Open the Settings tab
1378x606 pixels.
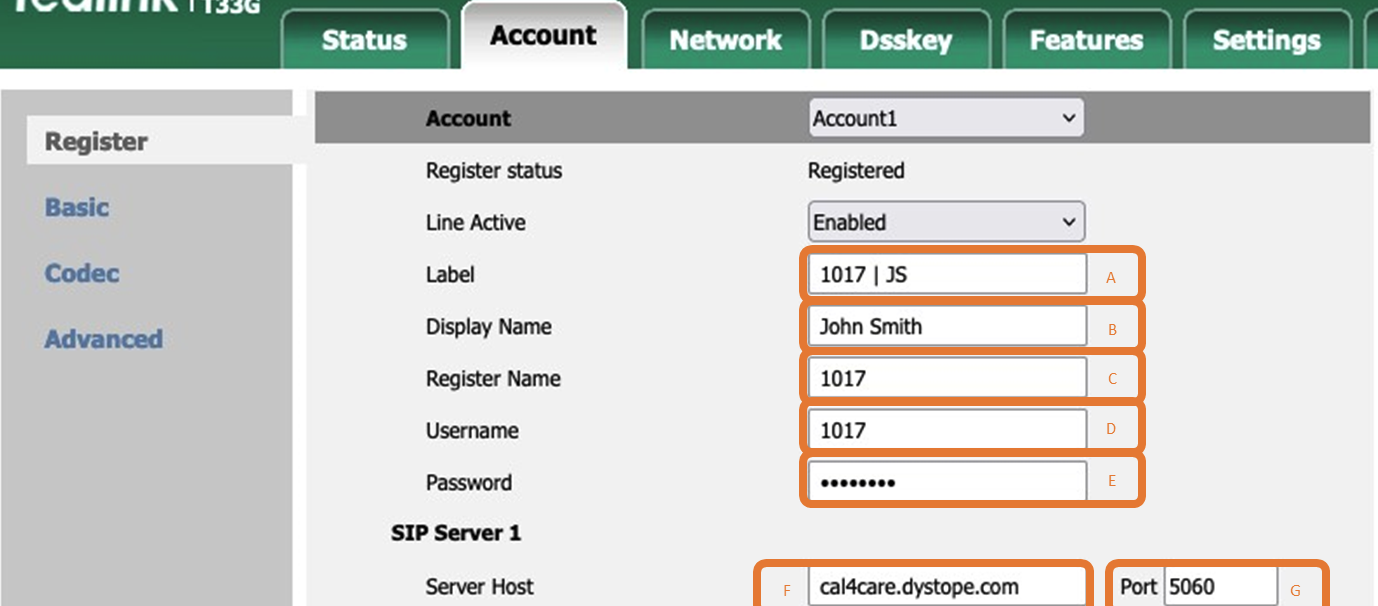tap(1266, 40)
